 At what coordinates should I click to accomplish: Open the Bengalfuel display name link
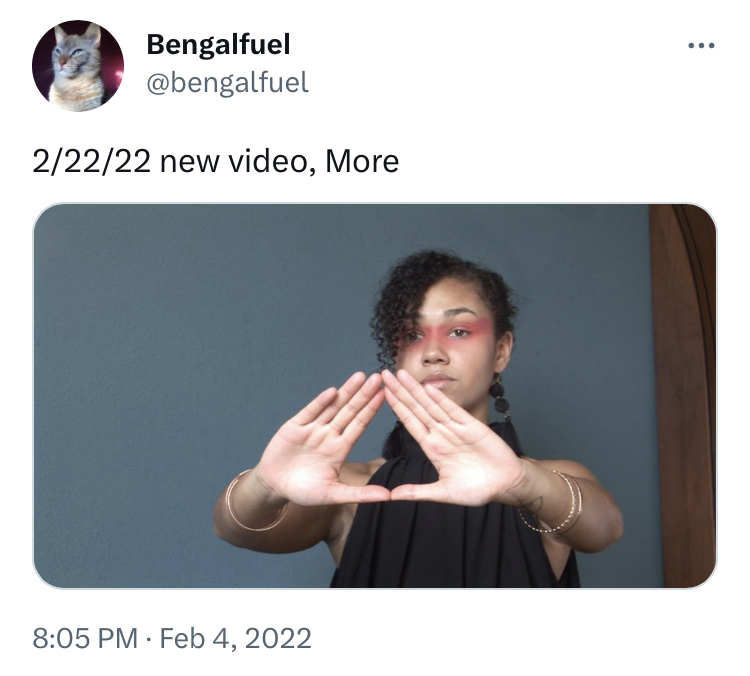tap(218, 44)
